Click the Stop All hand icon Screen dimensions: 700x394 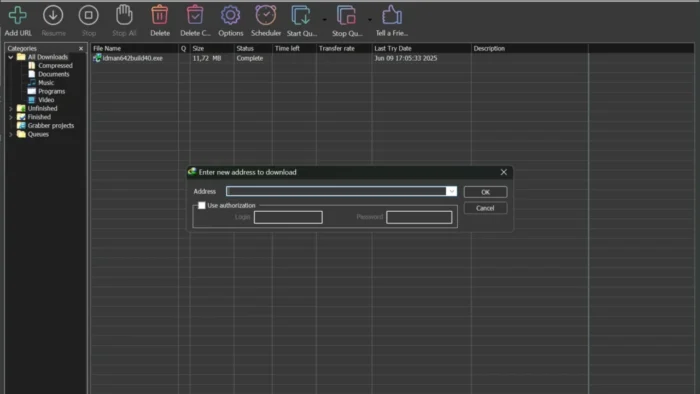124,15
